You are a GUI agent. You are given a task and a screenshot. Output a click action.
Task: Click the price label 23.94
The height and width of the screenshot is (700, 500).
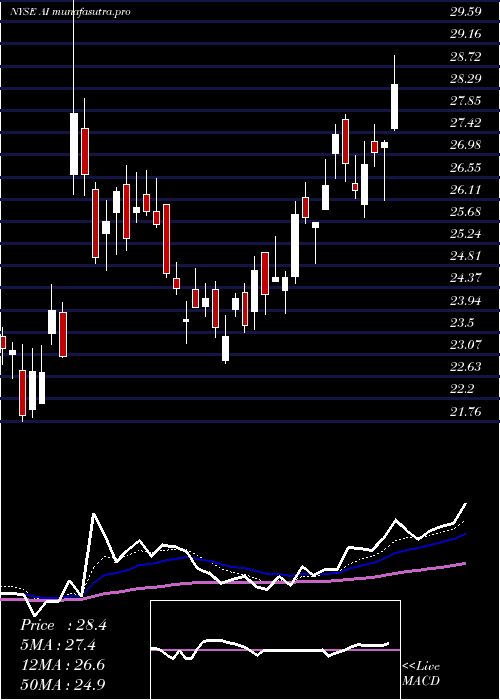click(466, 300)
